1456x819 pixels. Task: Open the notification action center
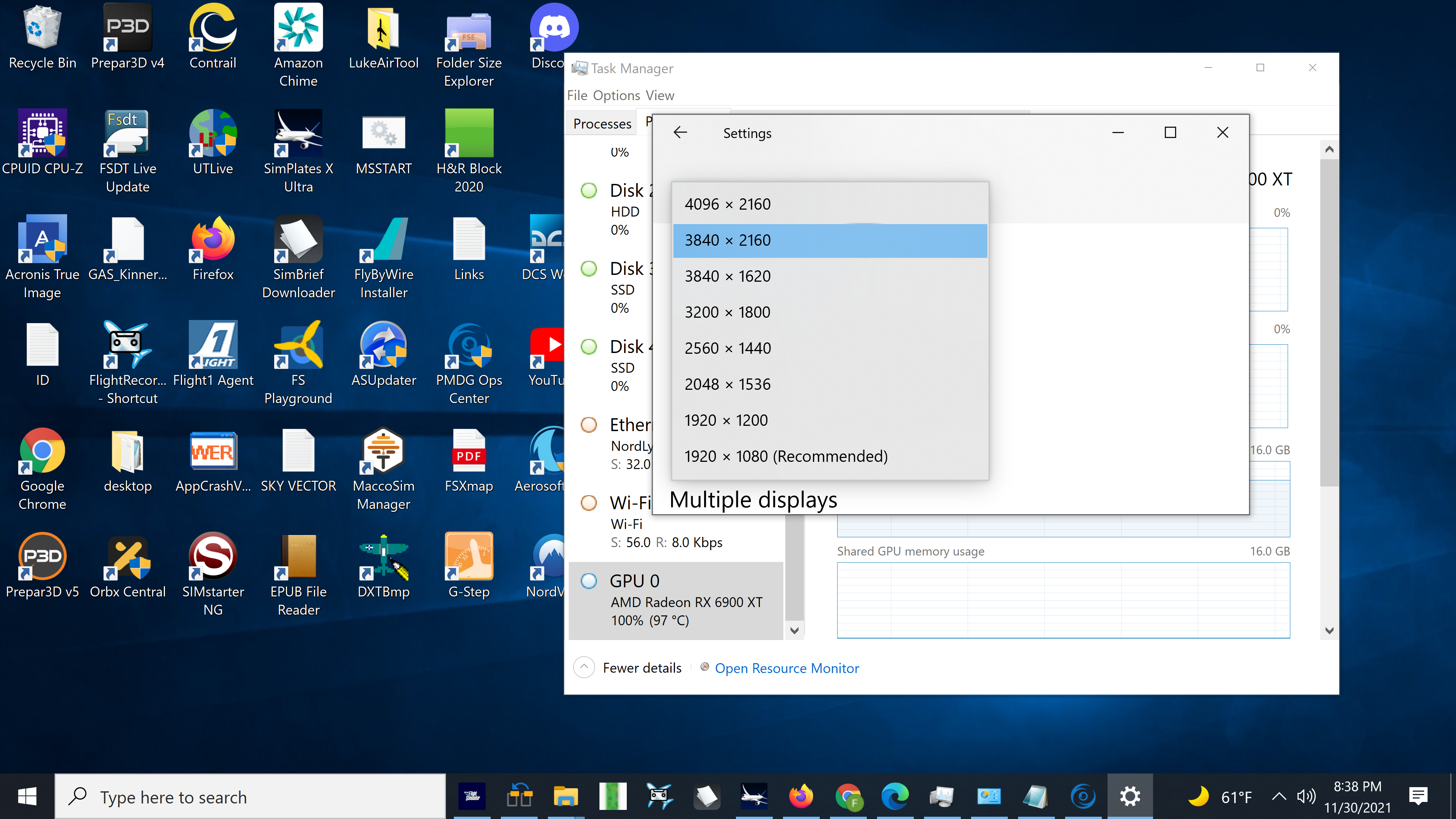click(1419, 797)
